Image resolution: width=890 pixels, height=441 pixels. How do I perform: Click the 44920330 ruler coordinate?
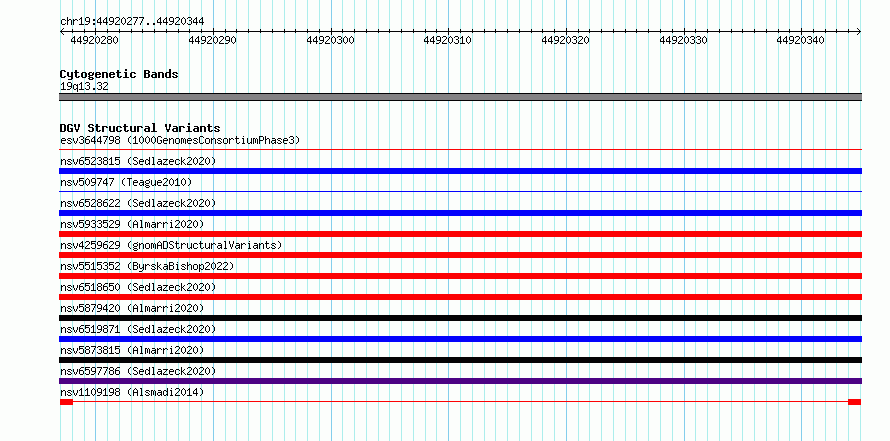(683, 40)
